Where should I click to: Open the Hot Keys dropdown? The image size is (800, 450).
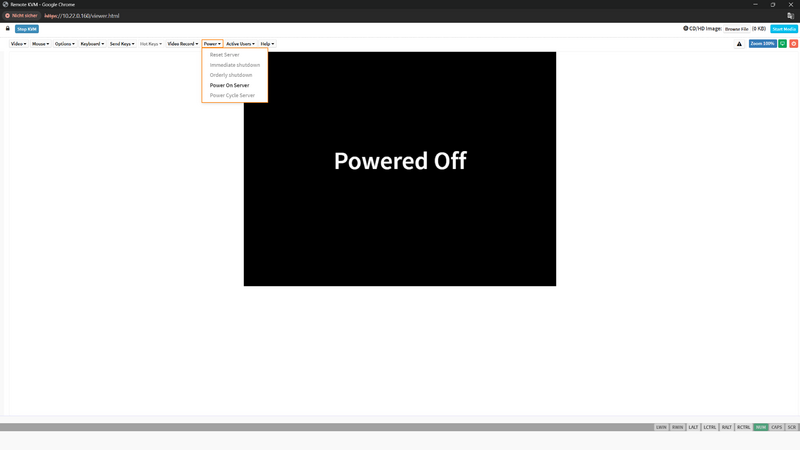(151, 44)
